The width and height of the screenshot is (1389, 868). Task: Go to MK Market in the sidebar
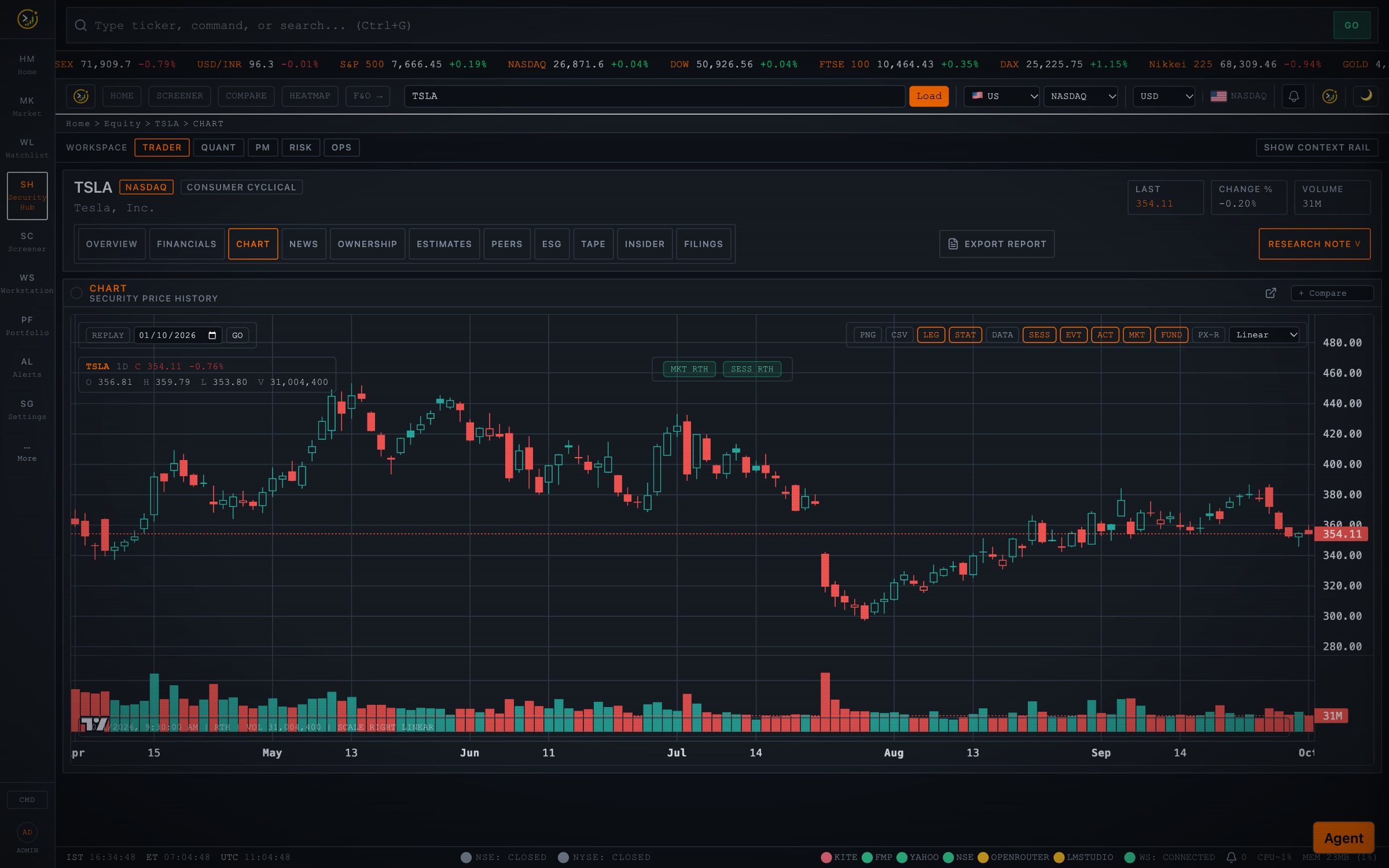pos(27,106)
